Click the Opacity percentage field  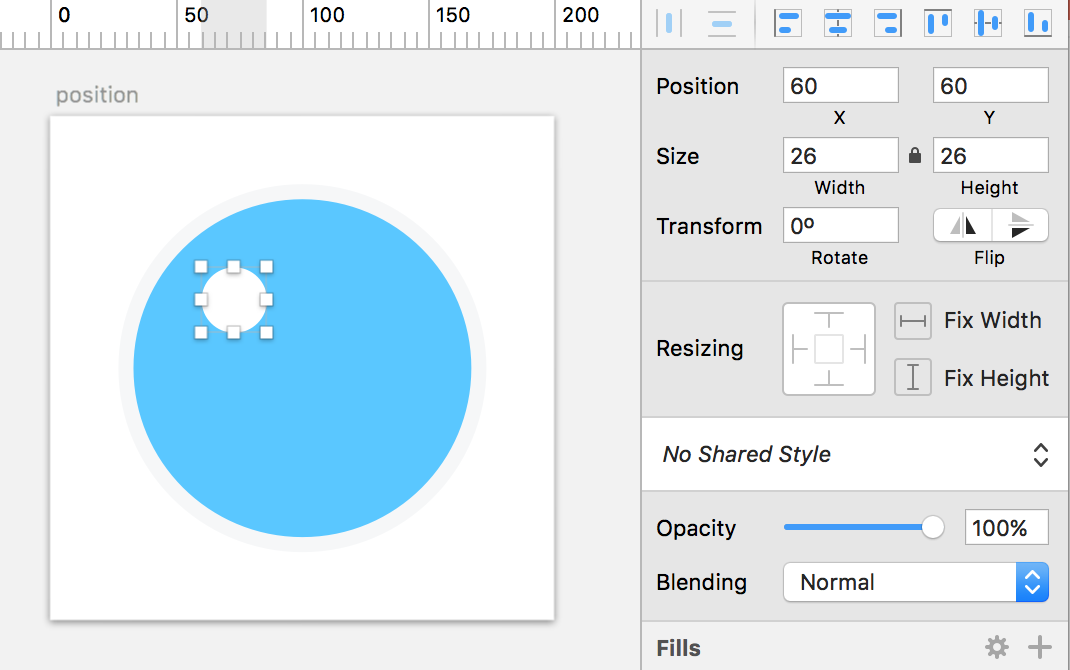1007,527
